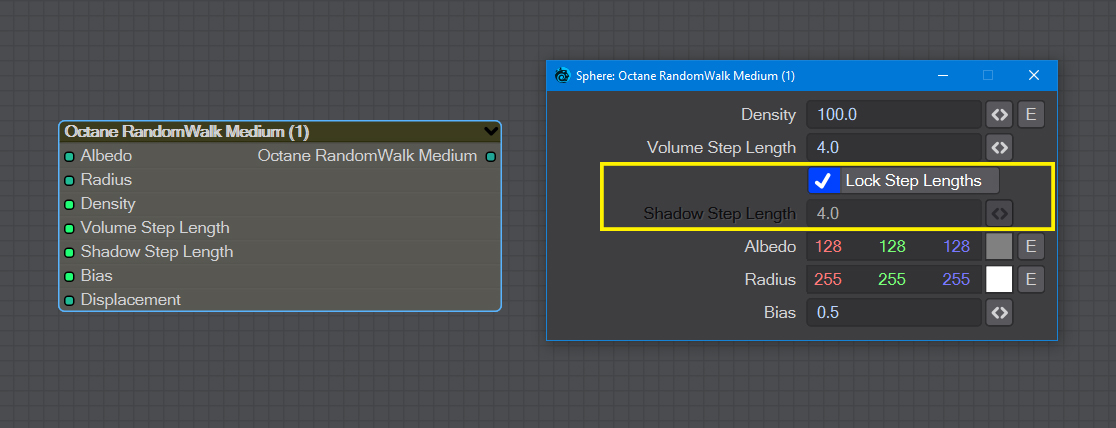Close the Sphere properties window

click(x=1034, y=75)
